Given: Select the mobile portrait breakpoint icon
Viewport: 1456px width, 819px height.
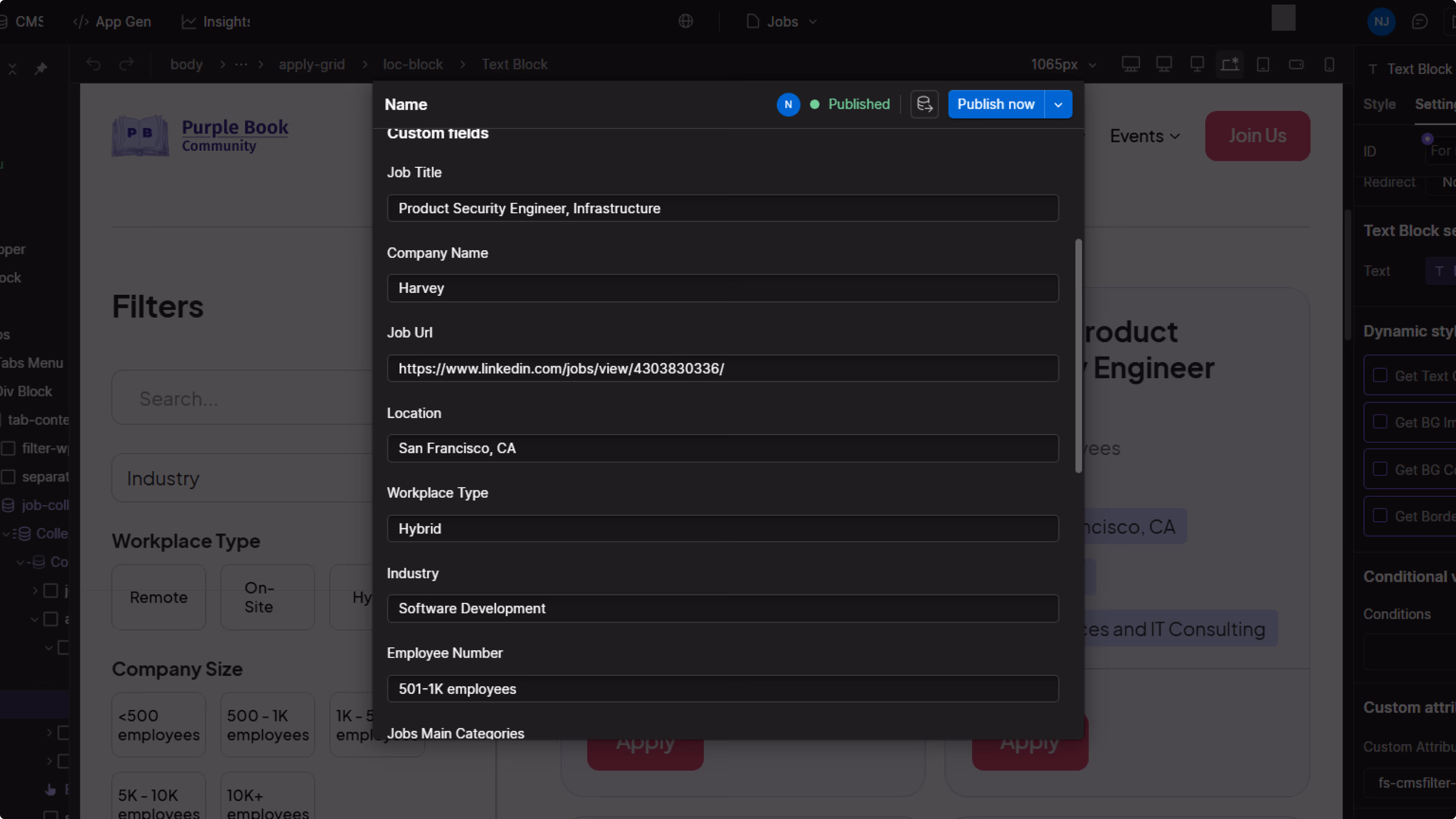Looking at the screenshot, I should pos(1329,65).
